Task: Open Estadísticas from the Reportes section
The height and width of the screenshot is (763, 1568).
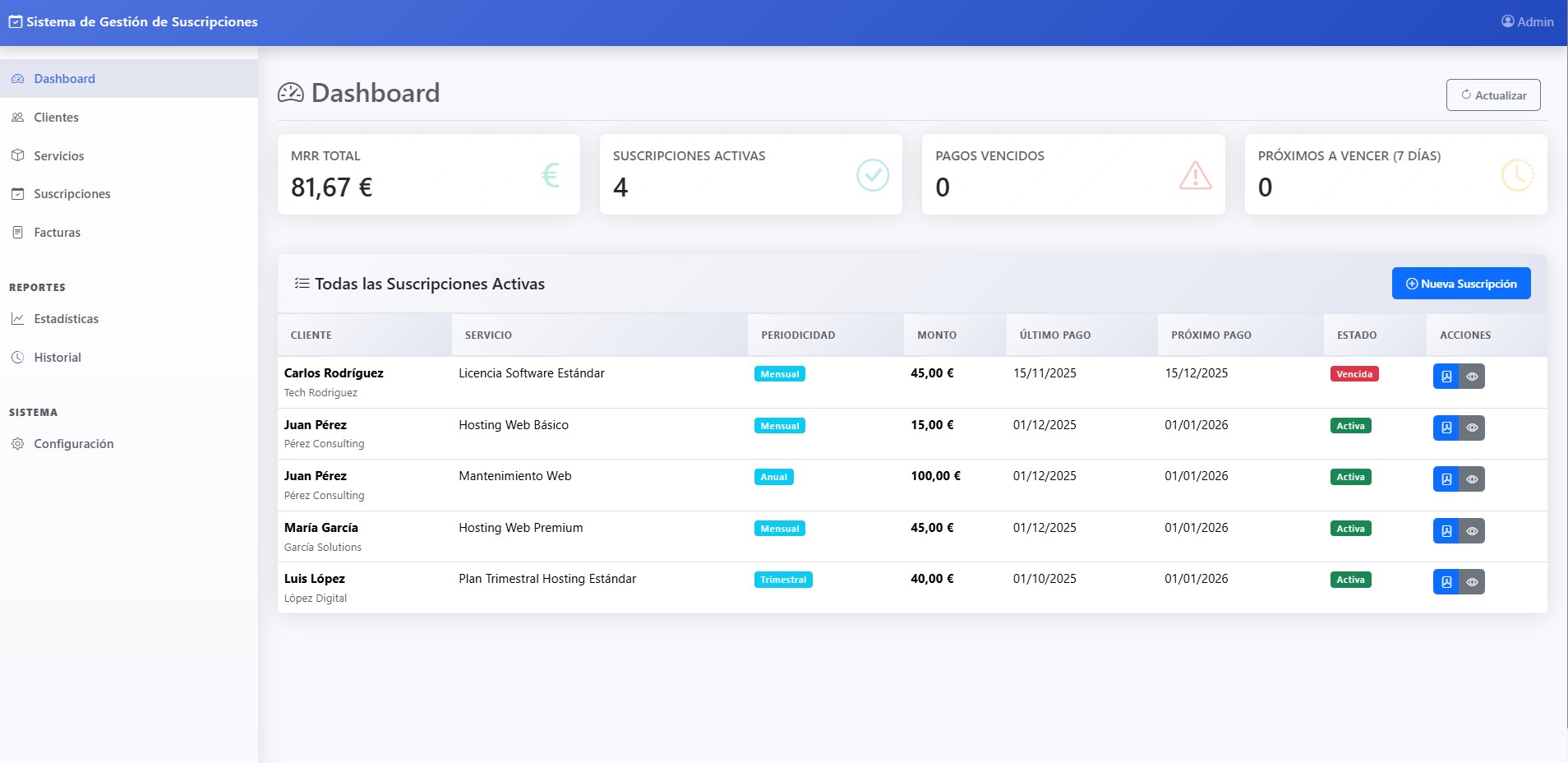Action: click(x=66, y=319)
